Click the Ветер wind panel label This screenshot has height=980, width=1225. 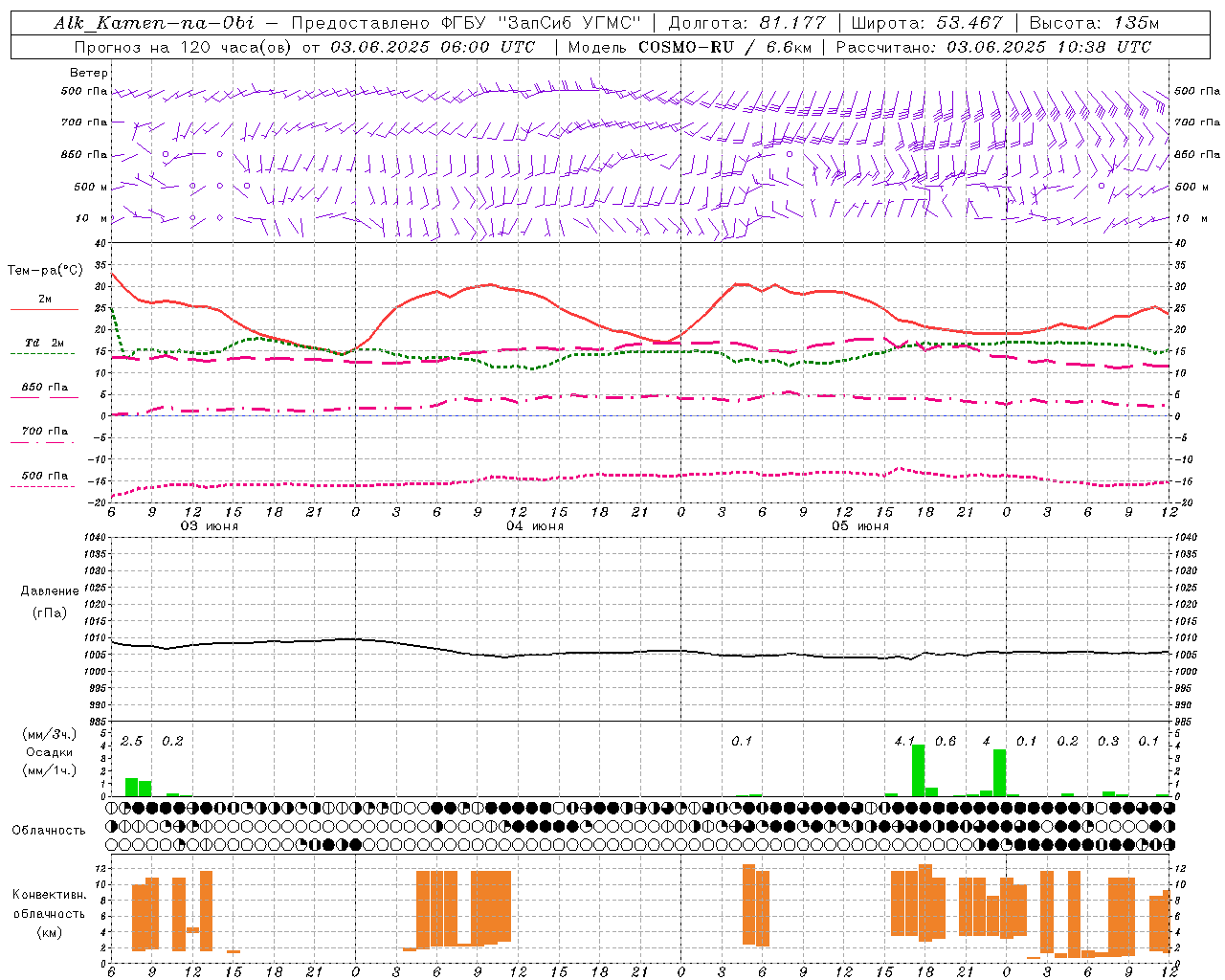[89, 73]
